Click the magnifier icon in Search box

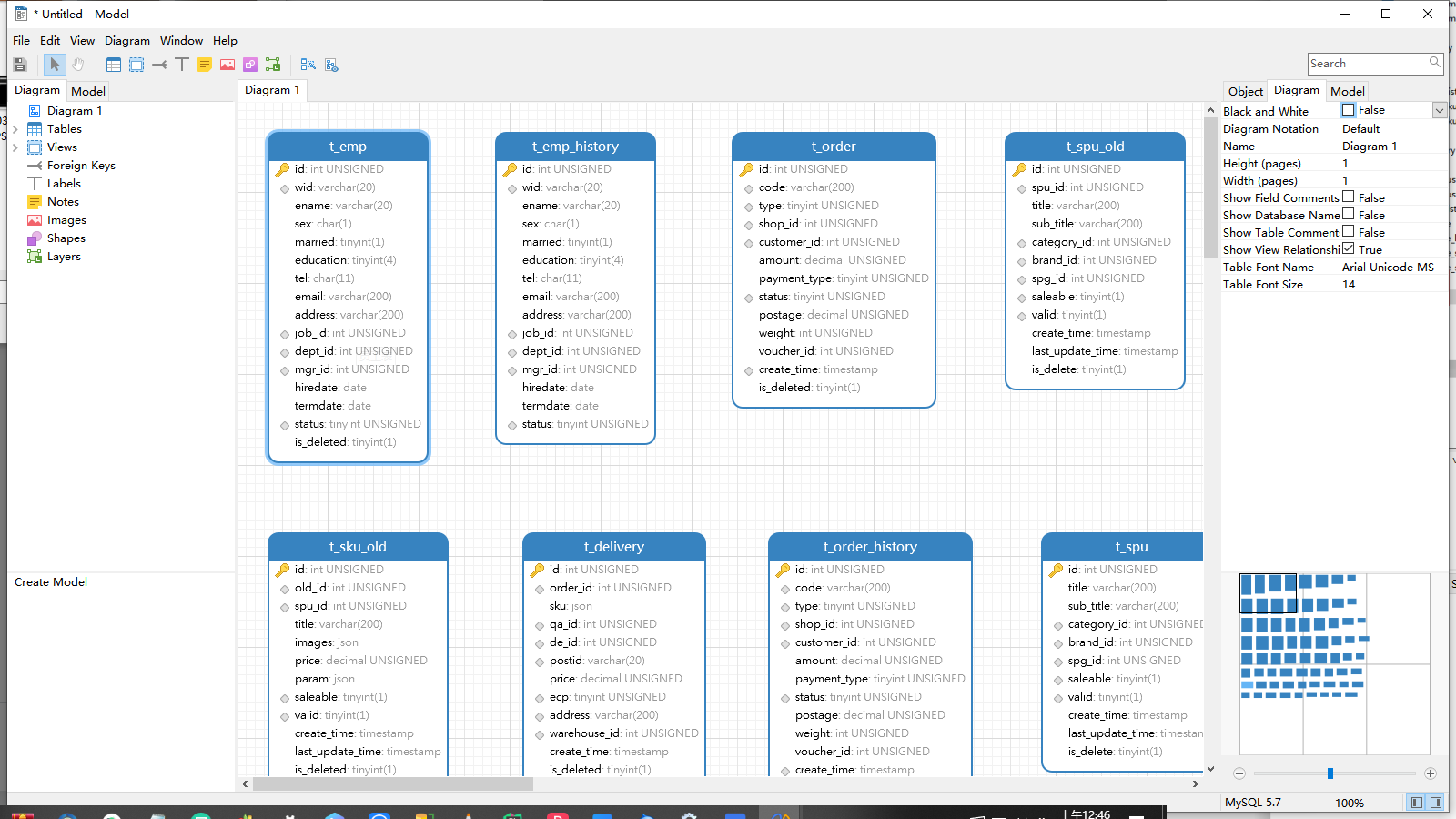tap(1435, 63)
